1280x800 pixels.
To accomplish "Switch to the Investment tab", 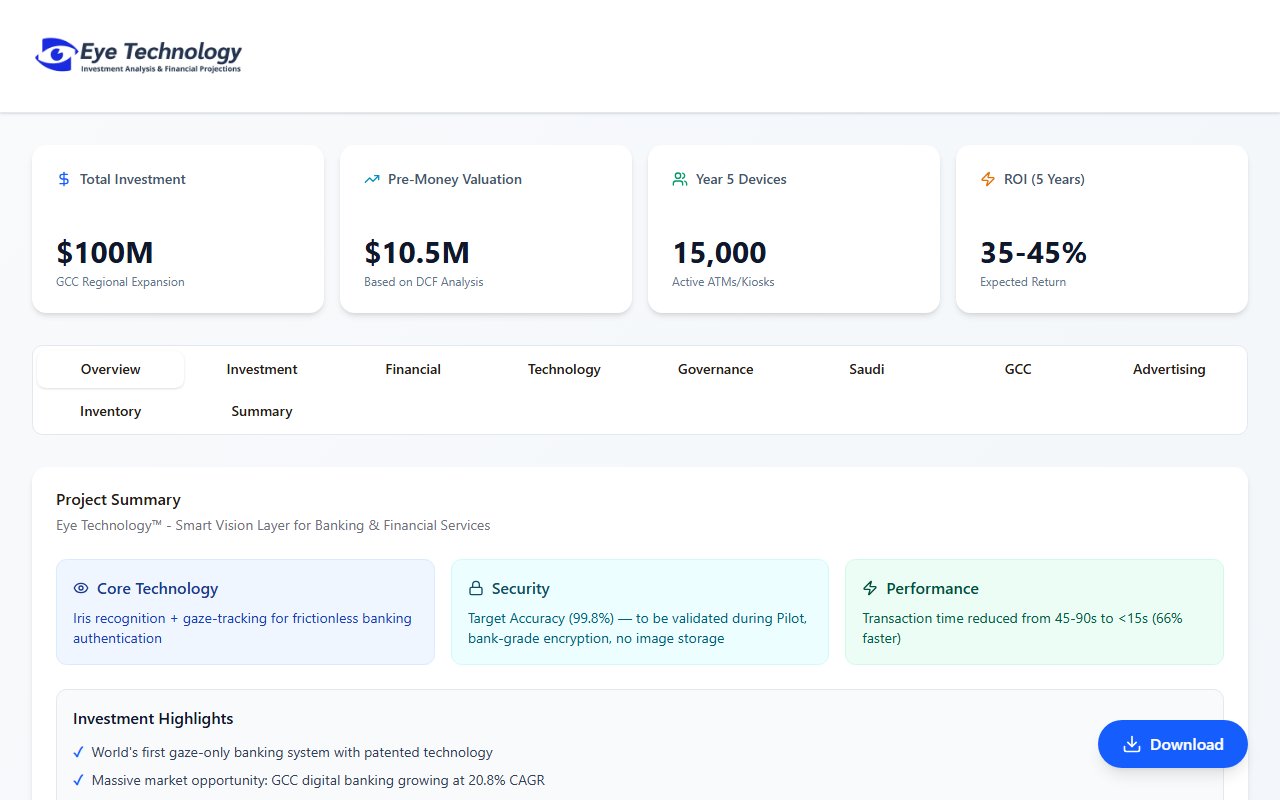I will [x=261, y=369].
